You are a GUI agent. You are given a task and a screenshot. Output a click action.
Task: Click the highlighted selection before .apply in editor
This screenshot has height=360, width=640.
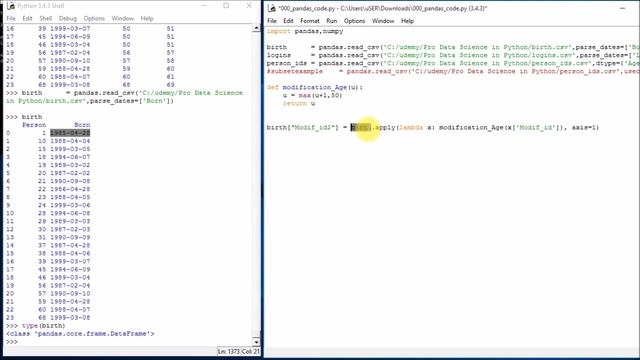coord(361,127)
